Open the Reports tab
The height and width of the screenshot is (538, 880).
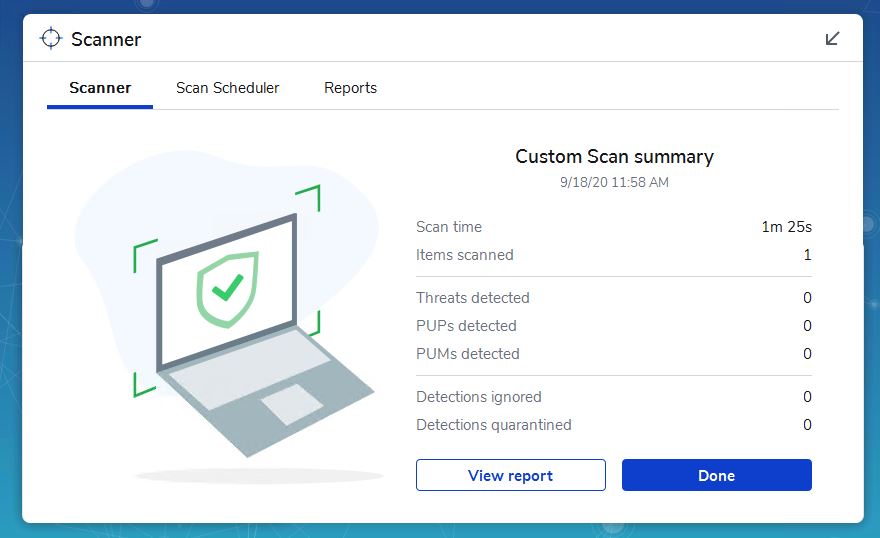click(350, 88)
